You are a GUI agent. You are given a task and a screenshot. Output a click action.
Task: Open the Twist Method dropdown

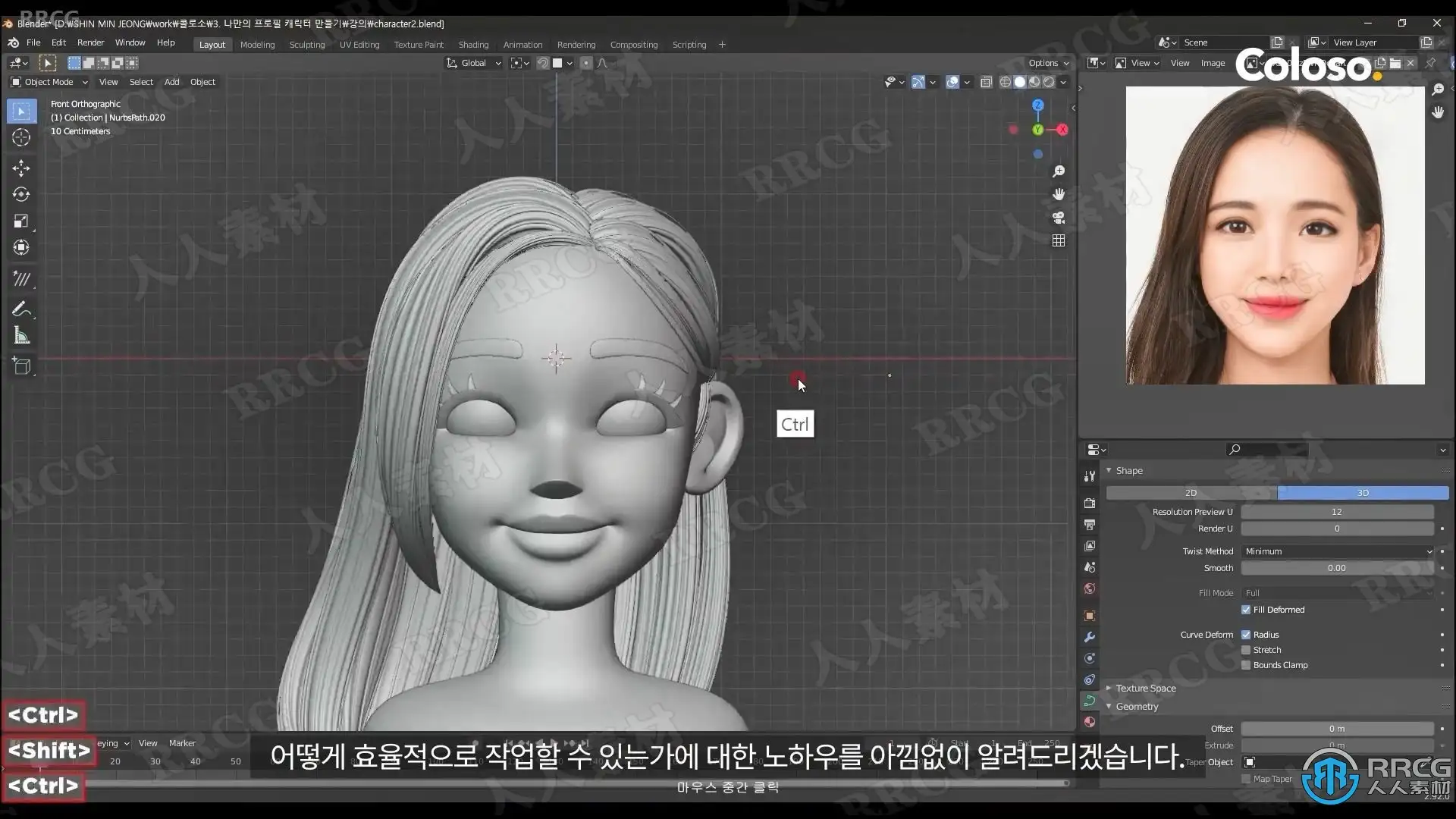click(x=1337, y=551)
